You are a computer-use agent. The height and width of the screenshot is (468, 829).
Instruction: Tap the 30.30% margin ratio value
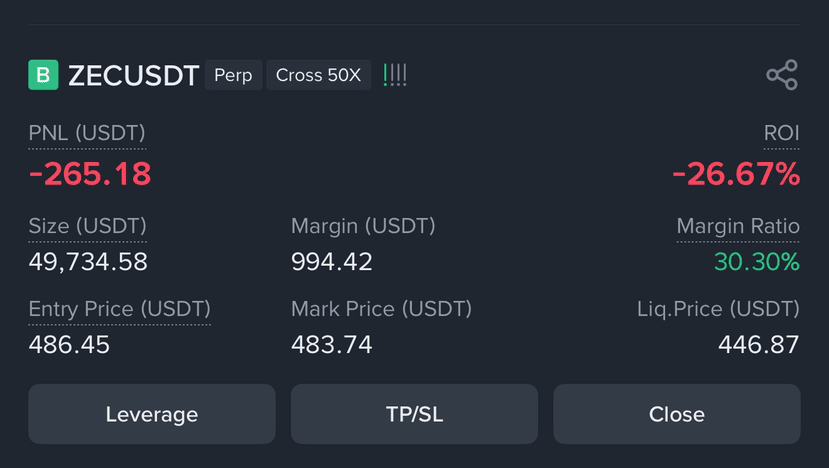(757, 262)
